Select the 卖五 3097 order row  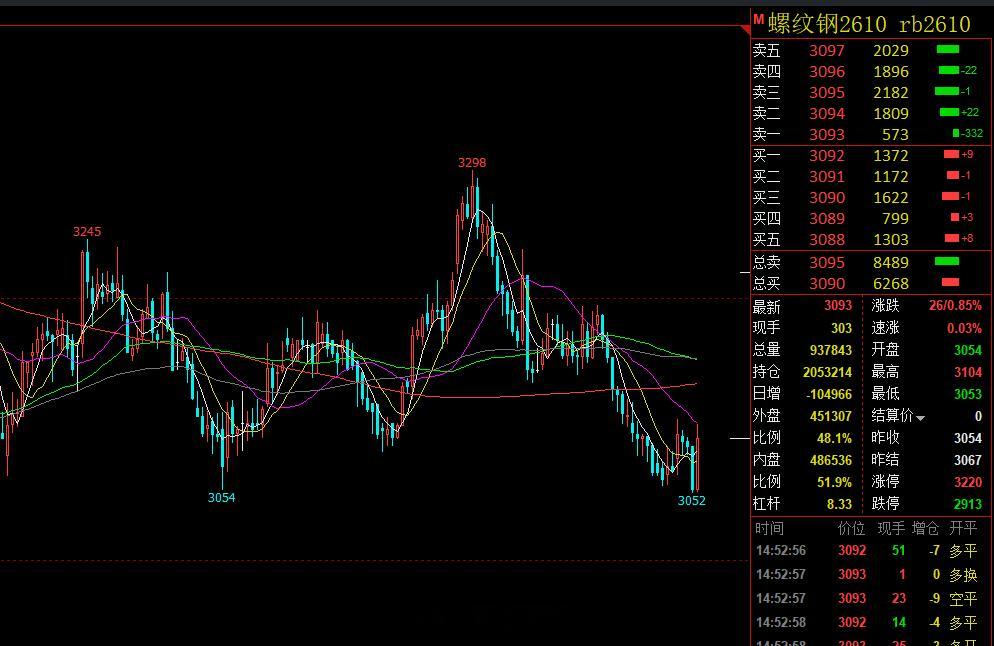point(871,50)
